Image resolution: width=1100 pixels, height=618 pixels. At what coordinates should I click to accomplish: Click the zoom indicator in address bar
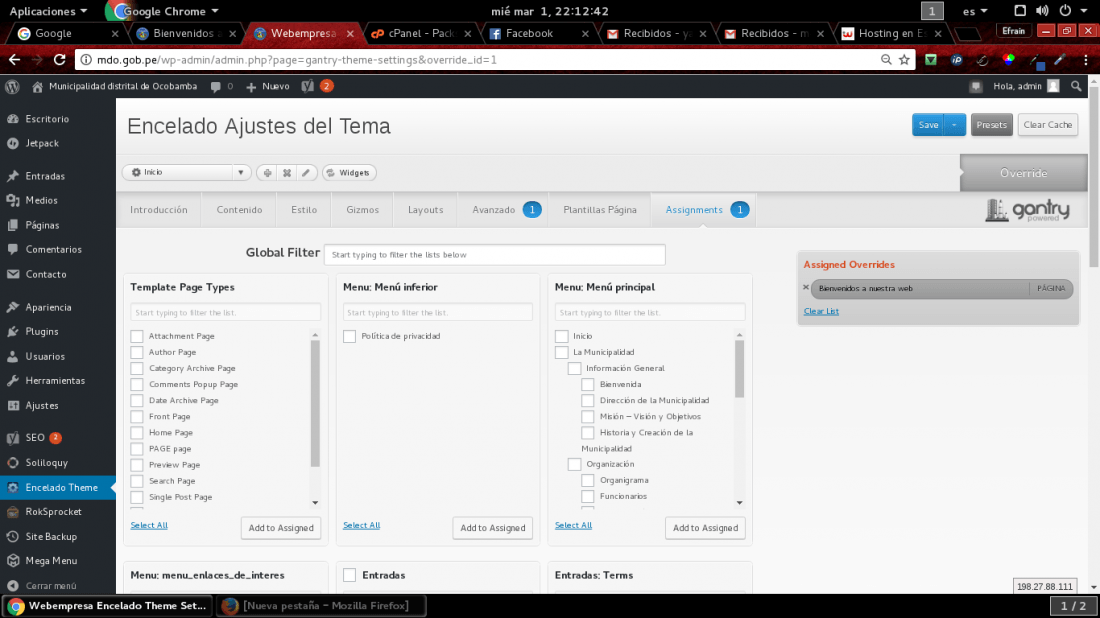point(886,60)
